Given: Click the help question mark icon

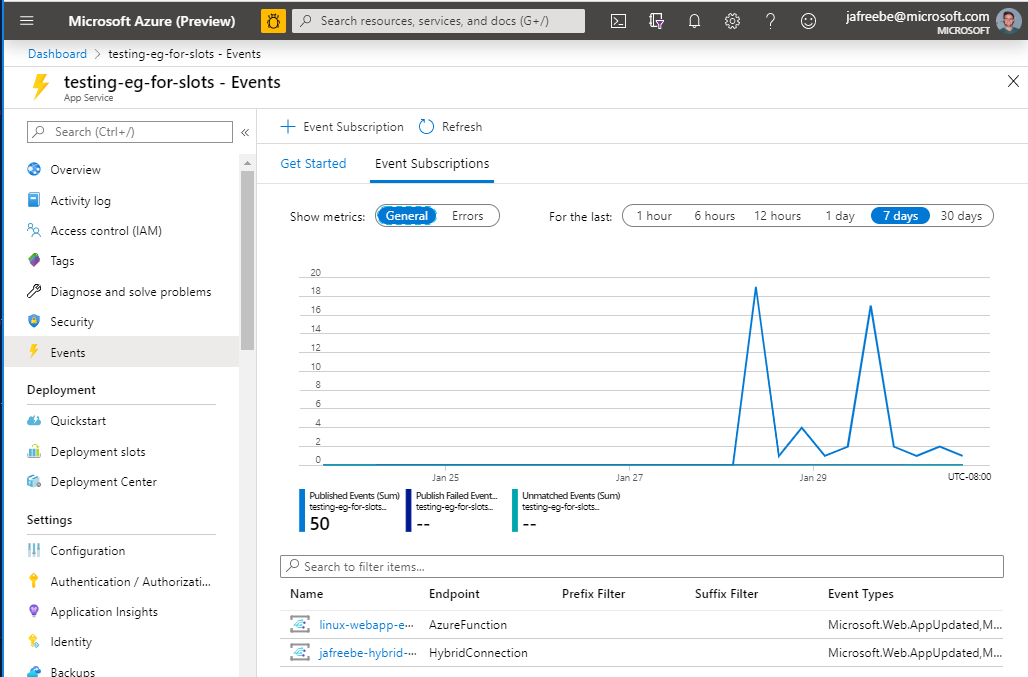Looking at the screenshot, I should pyautogui.click(x=770, y=21).
